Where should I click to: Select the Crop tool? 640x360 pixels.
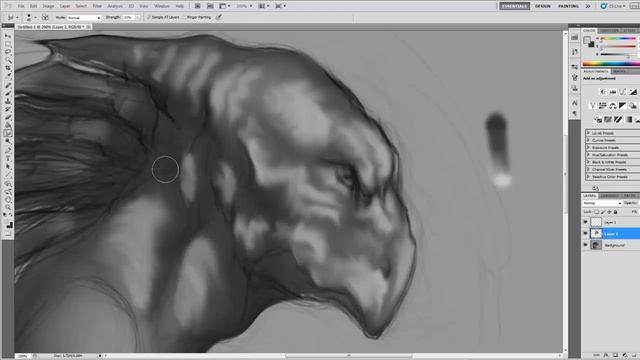click(8, 68)
